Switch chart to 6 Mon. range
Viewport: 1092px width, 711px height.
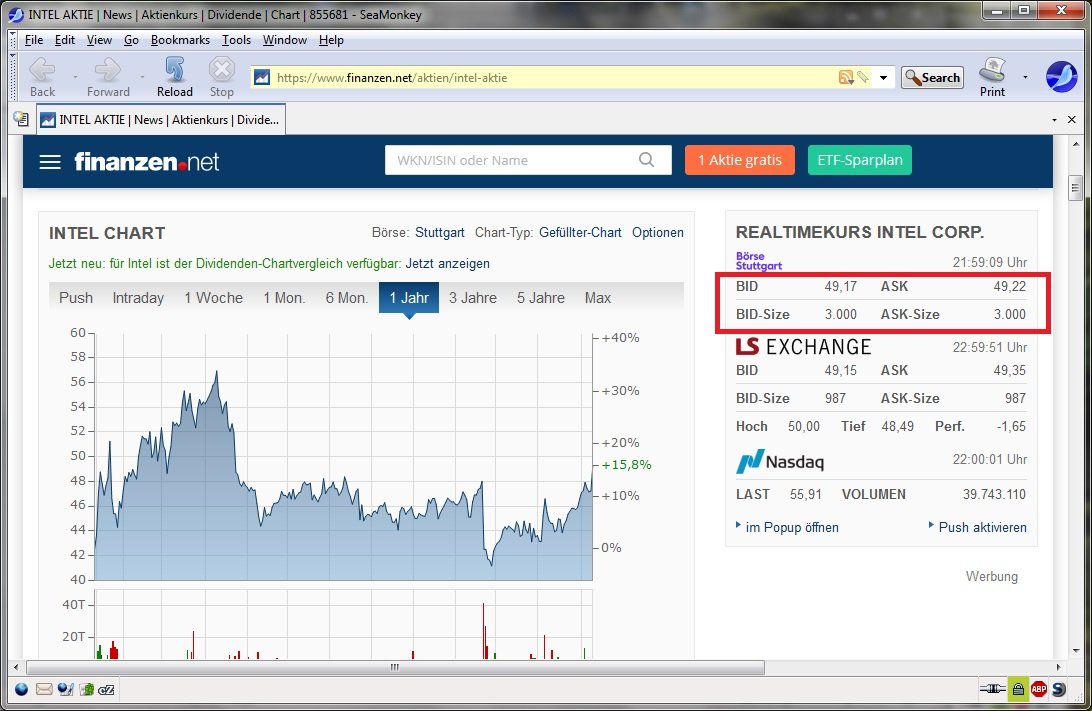pyautogui.click(x=347, y=298)
